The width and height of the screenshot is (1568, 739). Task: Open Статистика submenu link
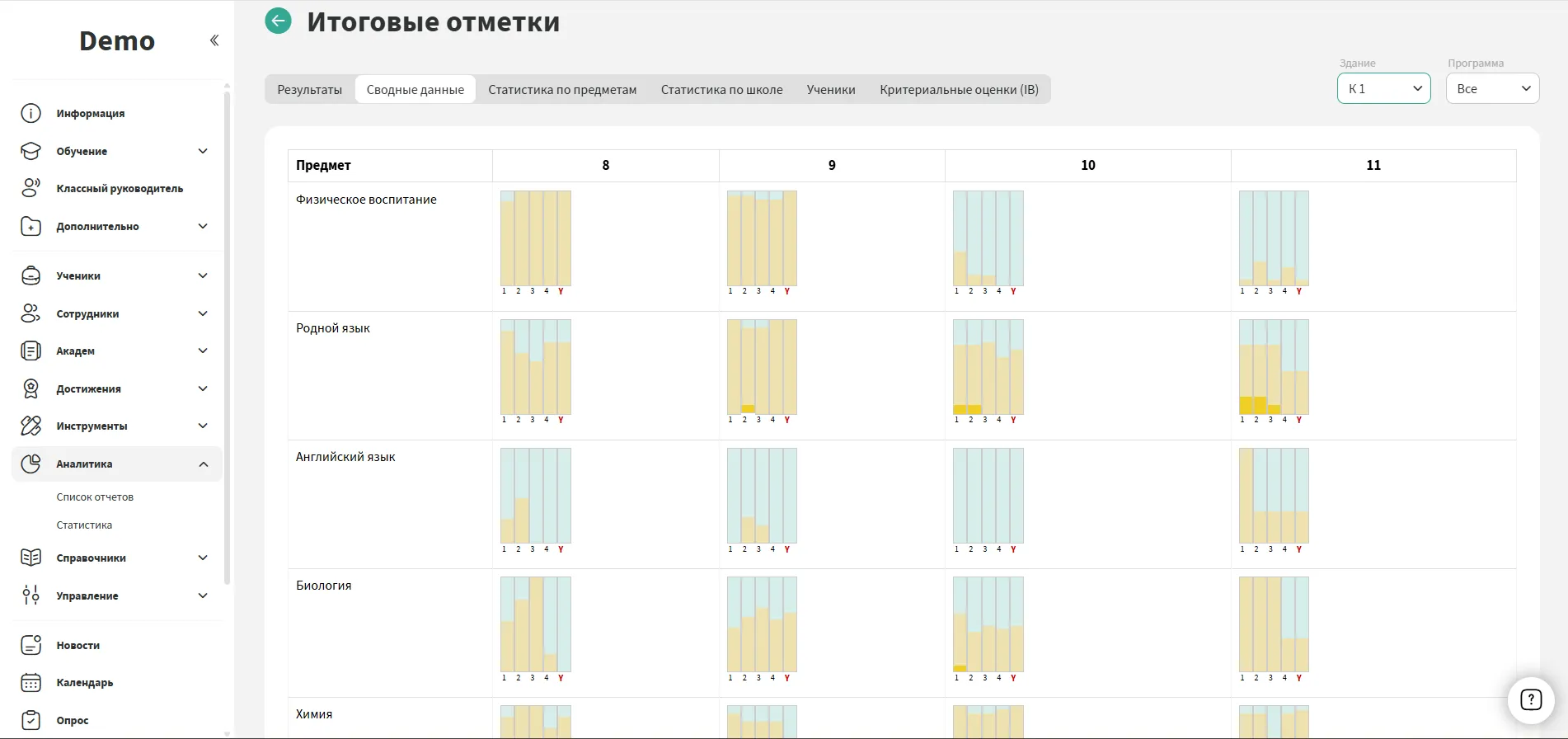tap(84, 525)
